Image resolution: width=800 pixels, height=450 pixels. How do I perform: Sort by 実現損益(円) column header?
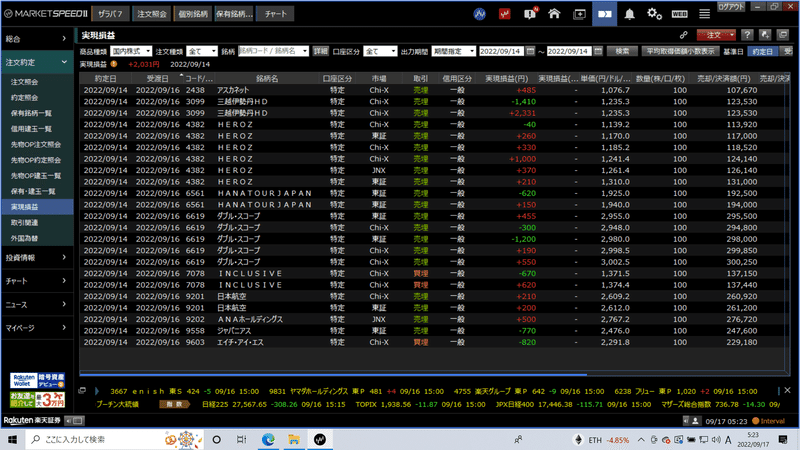pyautogui.click(x=506, y=79)
